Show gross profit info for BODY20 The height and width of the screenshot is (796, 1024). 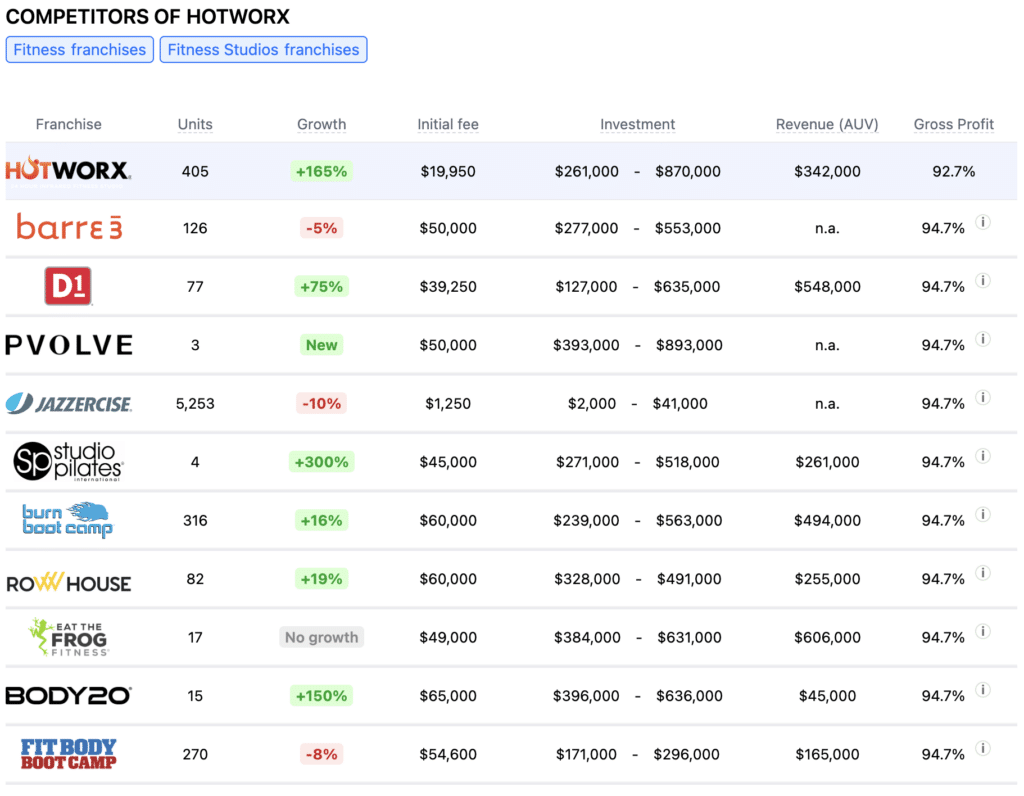click(x=983, y=690)
